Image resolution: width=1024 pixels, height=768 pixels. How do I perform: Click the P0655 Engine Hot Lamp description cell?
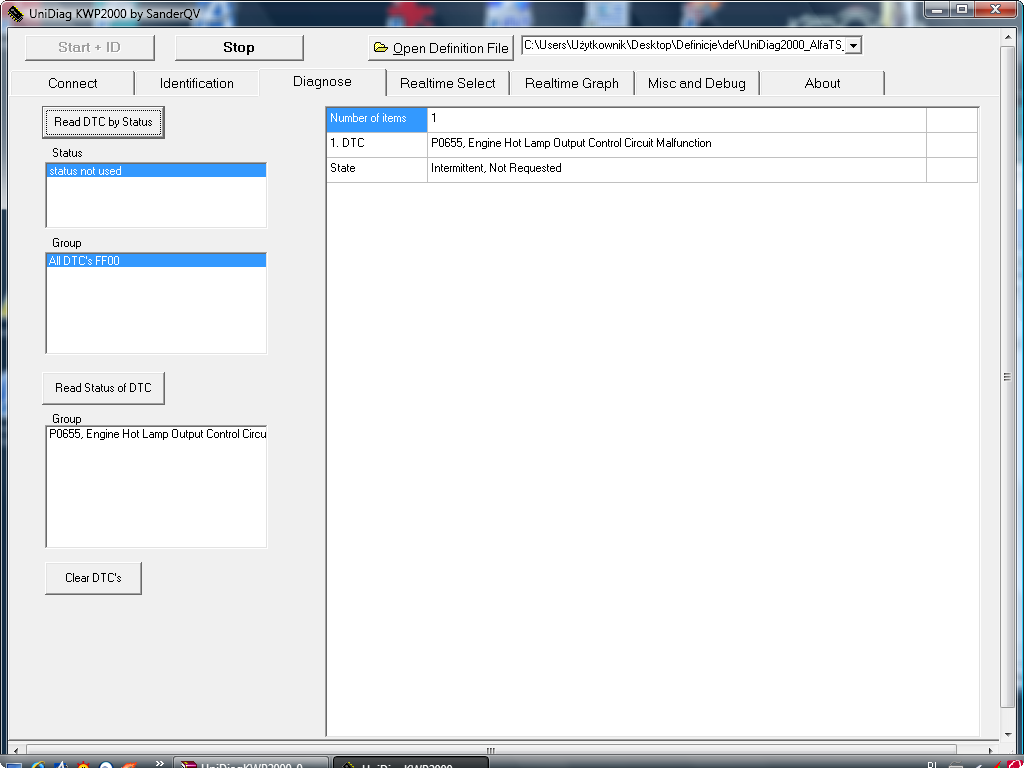[x=677, y=144]
